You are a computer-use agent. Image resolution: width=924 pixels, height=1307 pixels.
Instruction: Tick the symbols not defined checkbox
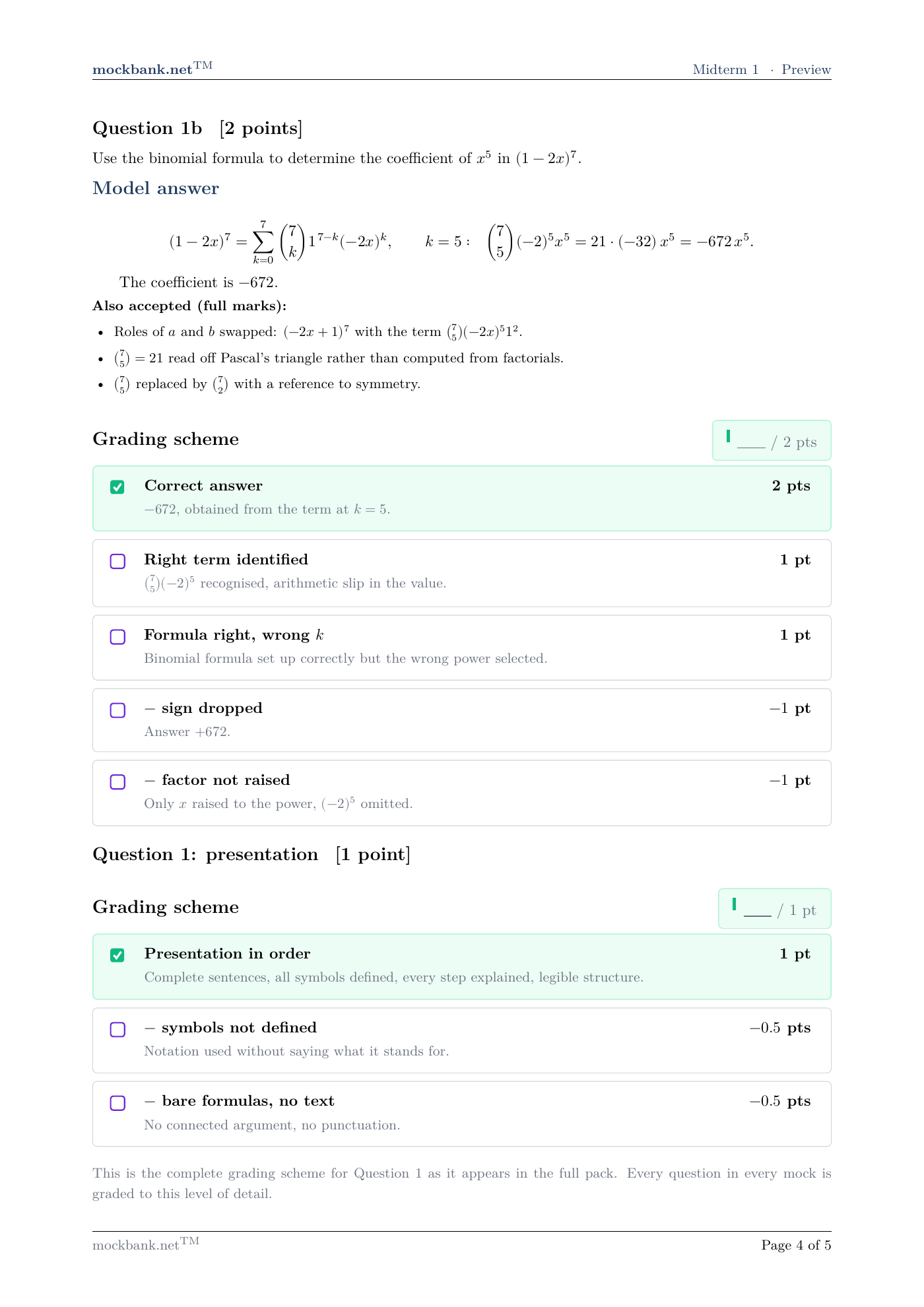[117, 1029]
